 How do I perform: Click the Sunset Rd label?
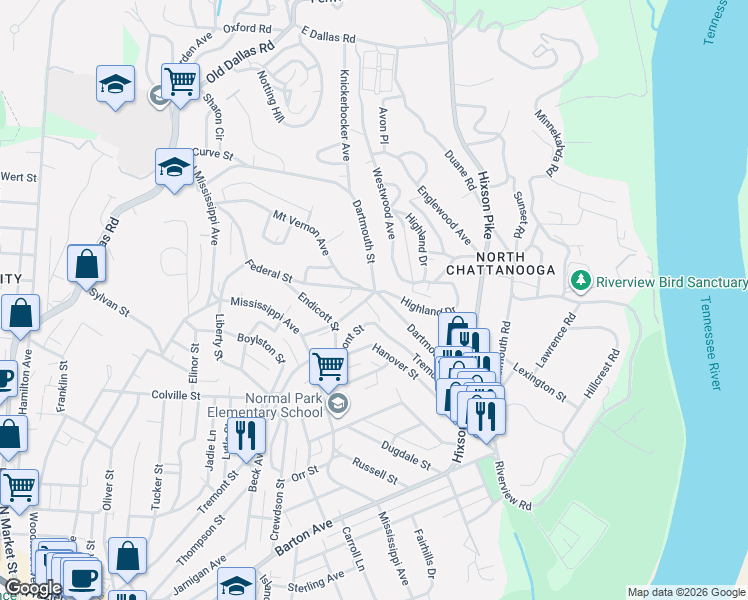click(520, 215)
